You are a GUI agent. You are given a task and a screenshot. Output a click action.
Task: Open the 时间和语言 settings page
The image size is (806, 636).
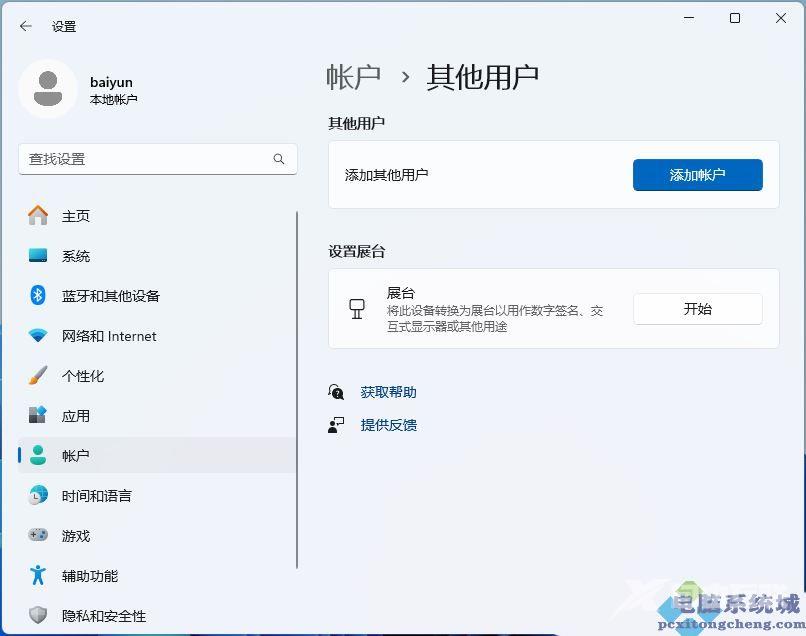[96, 496]
